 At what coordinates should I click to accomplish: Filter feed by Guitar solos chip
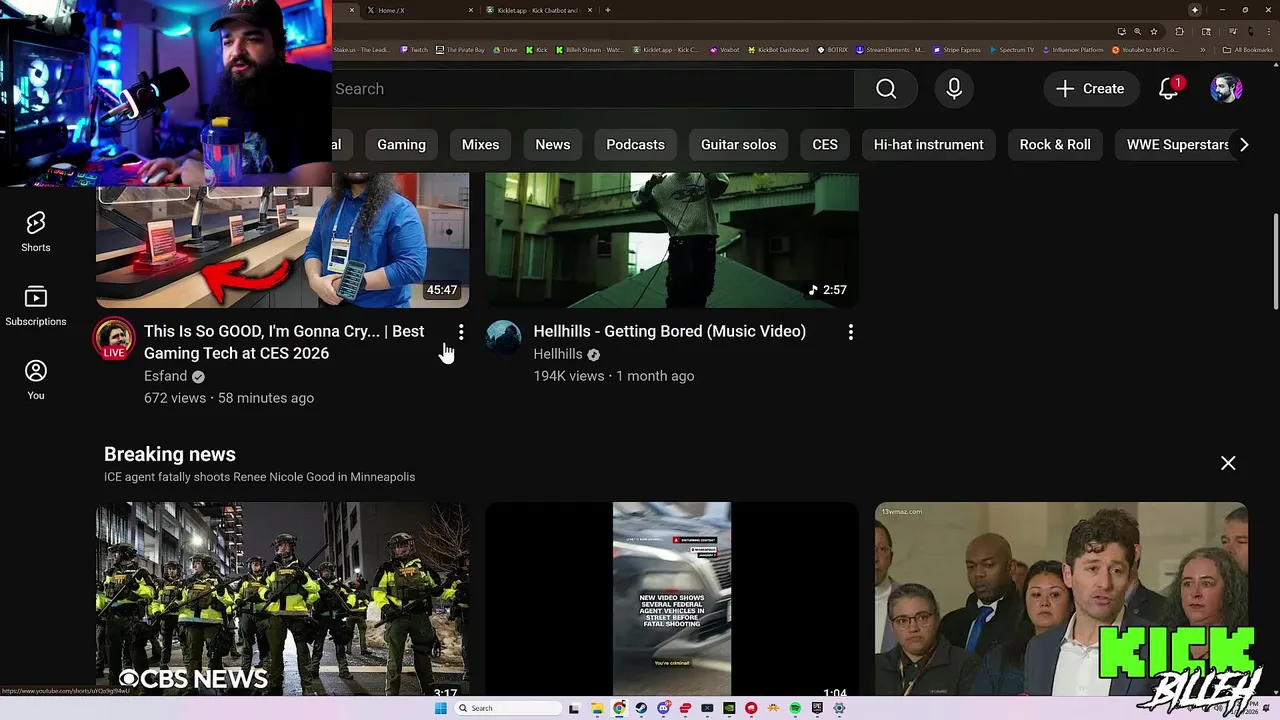point(738,145)
